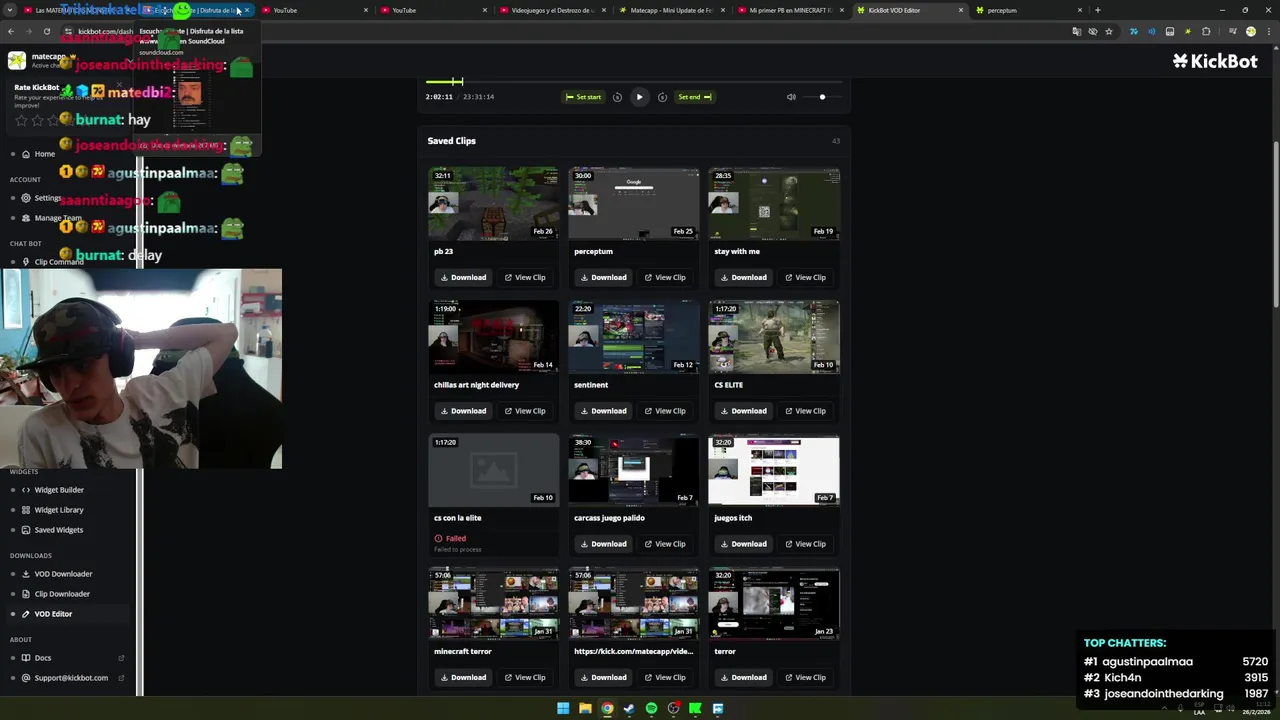Open Support@kickbot.com link
The height and width of the screenshot is (720, 1280).
71,678
